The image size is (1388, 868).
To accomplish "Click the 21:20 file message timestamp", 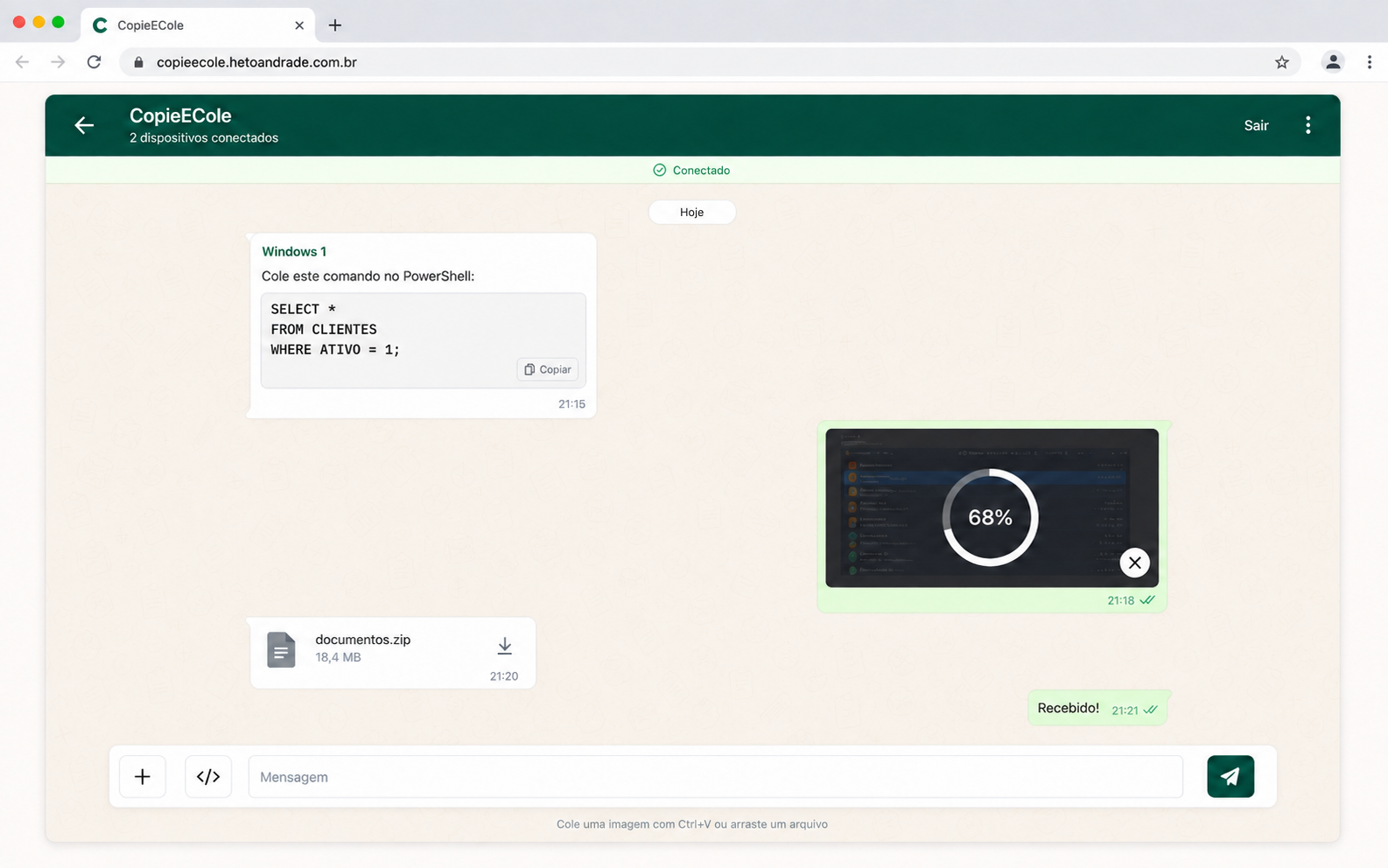I will click(504, 676).
